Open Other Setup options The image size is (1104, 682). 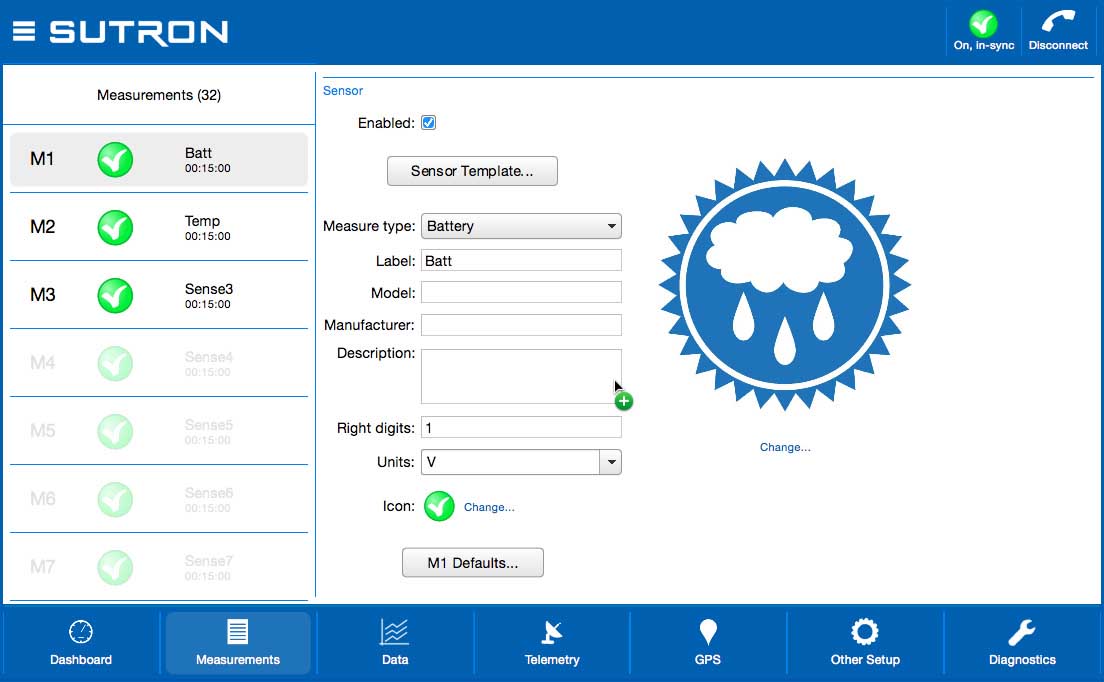point(864,643)
